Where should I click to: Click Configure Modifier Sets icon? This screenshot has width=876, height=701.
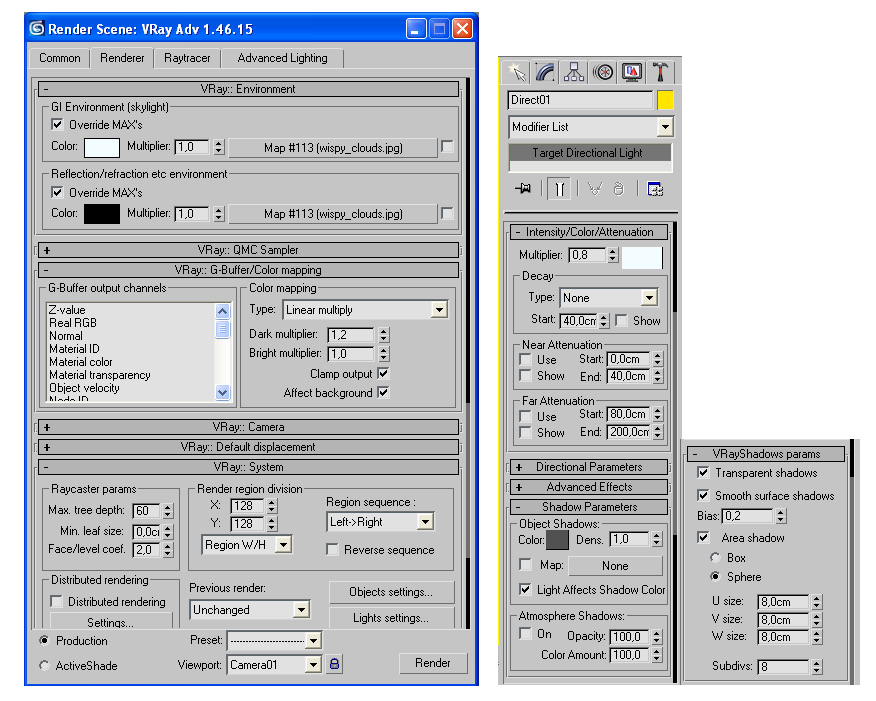[x=655, y=189]
